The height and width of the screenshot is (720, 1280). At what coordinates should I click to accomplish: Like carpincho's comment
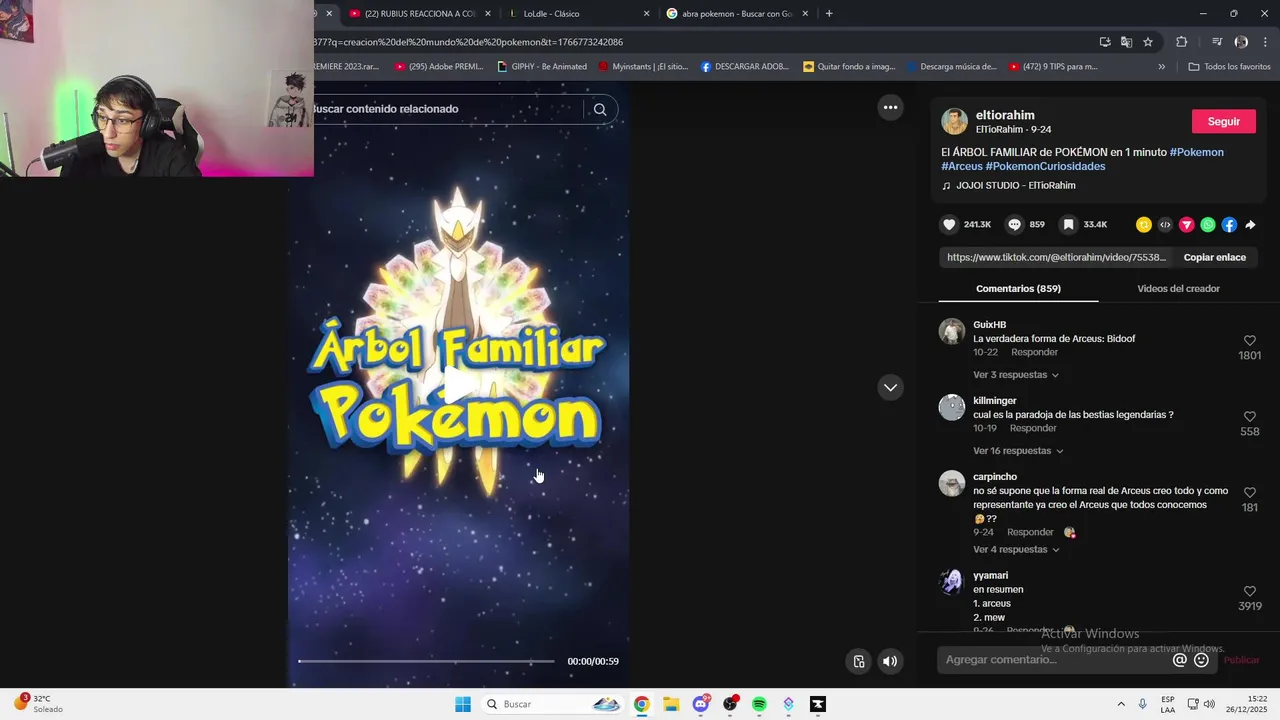click(x=1249, y=493)
